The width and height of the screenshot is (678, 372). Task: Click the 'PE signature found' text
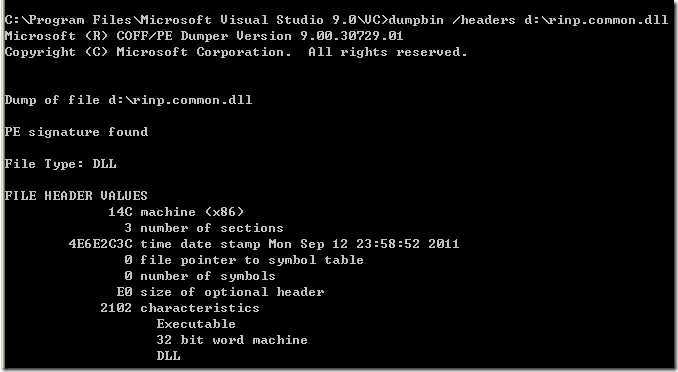[77, 132]
